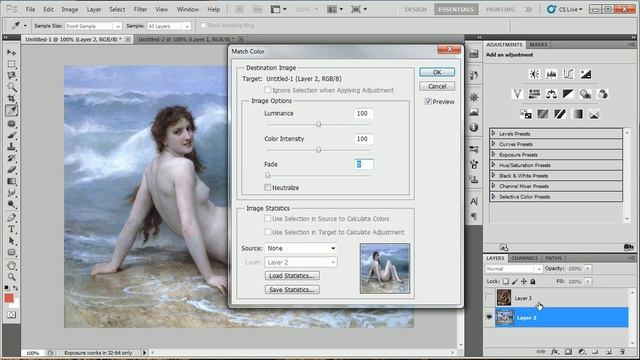This screenshot has height=360, width=640.
Task: Toggle Quick Mask mode icon
Action: [11, 315]
